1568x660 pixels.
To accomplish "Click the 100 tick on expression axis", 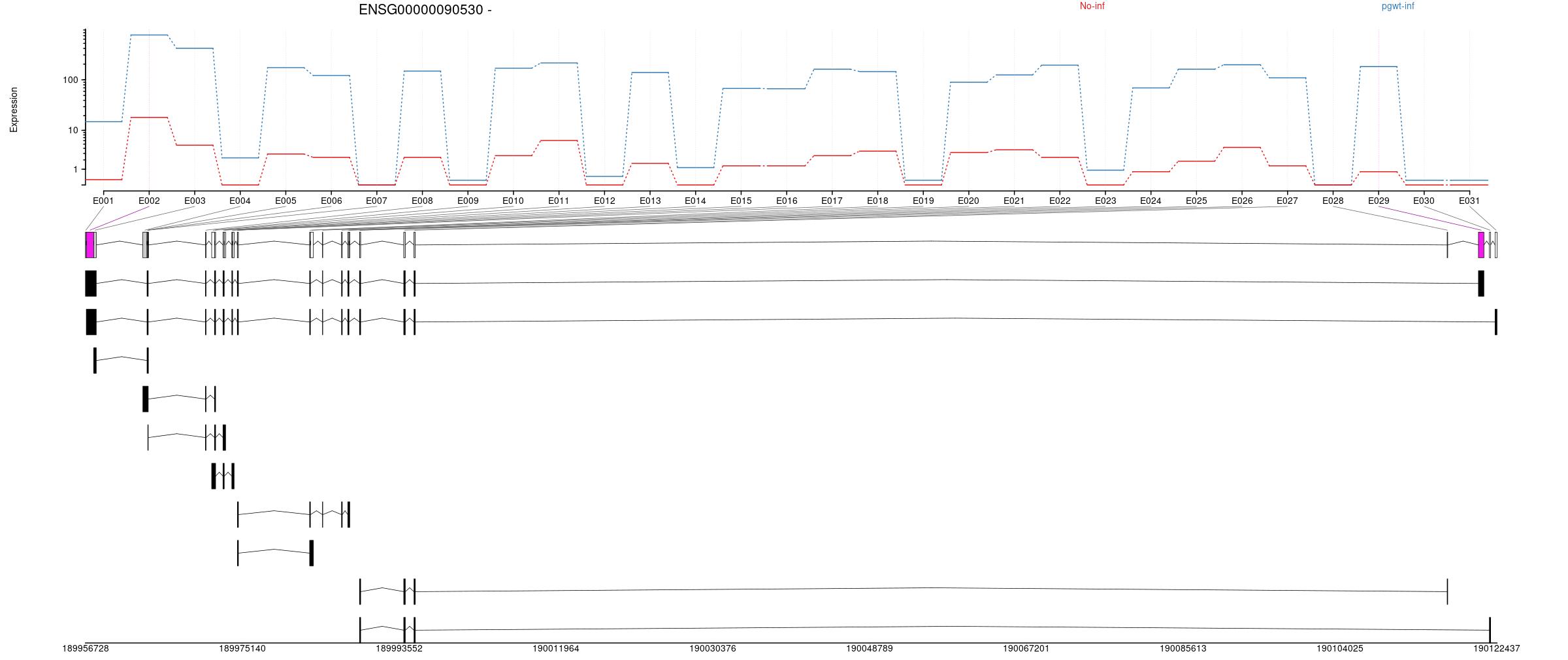I will pyautogui.click(x=70, y=80).
